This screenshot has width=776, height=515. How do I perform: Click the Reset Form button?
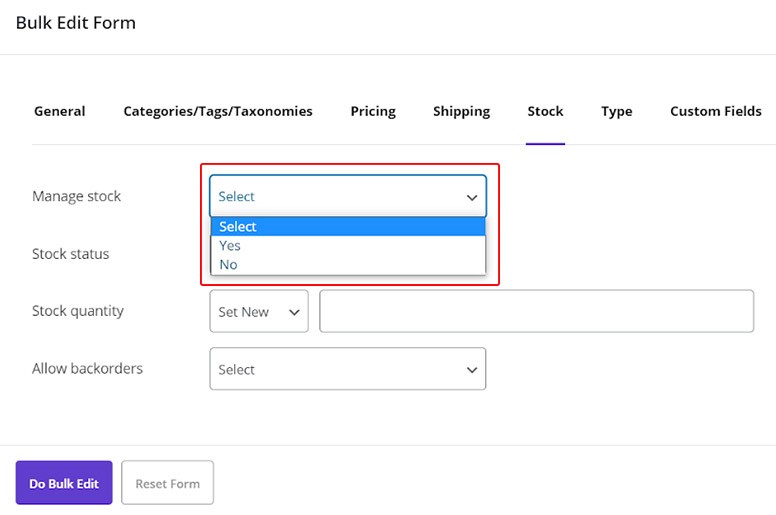point(167,484)
